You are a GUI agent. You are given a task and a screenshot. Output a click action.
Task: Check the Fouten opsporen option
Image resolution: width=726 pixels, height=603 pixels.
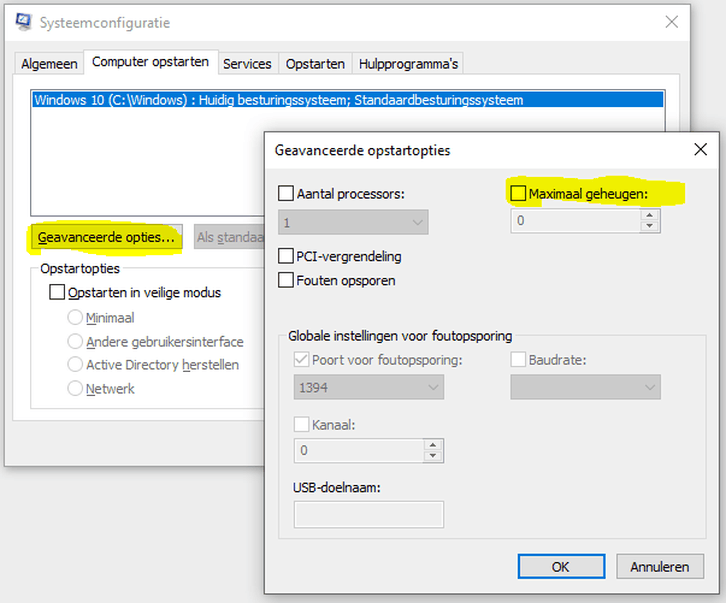(x=286, y=280)
